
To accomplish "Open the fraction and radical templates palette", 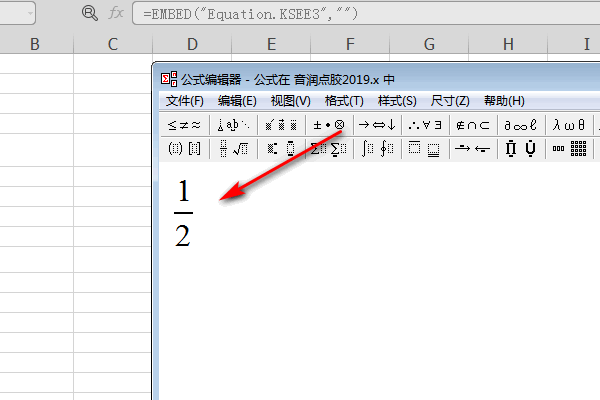I will click(233, 149).
